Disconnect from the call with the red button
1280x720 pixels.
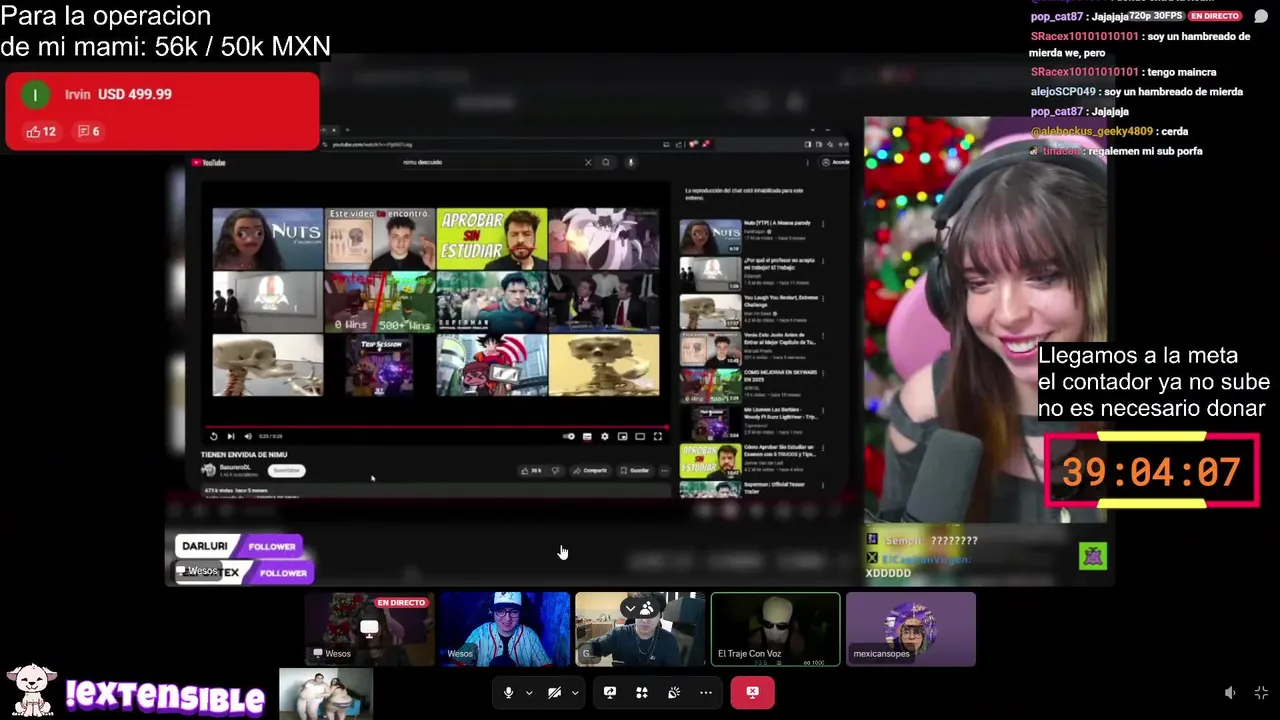752,692
